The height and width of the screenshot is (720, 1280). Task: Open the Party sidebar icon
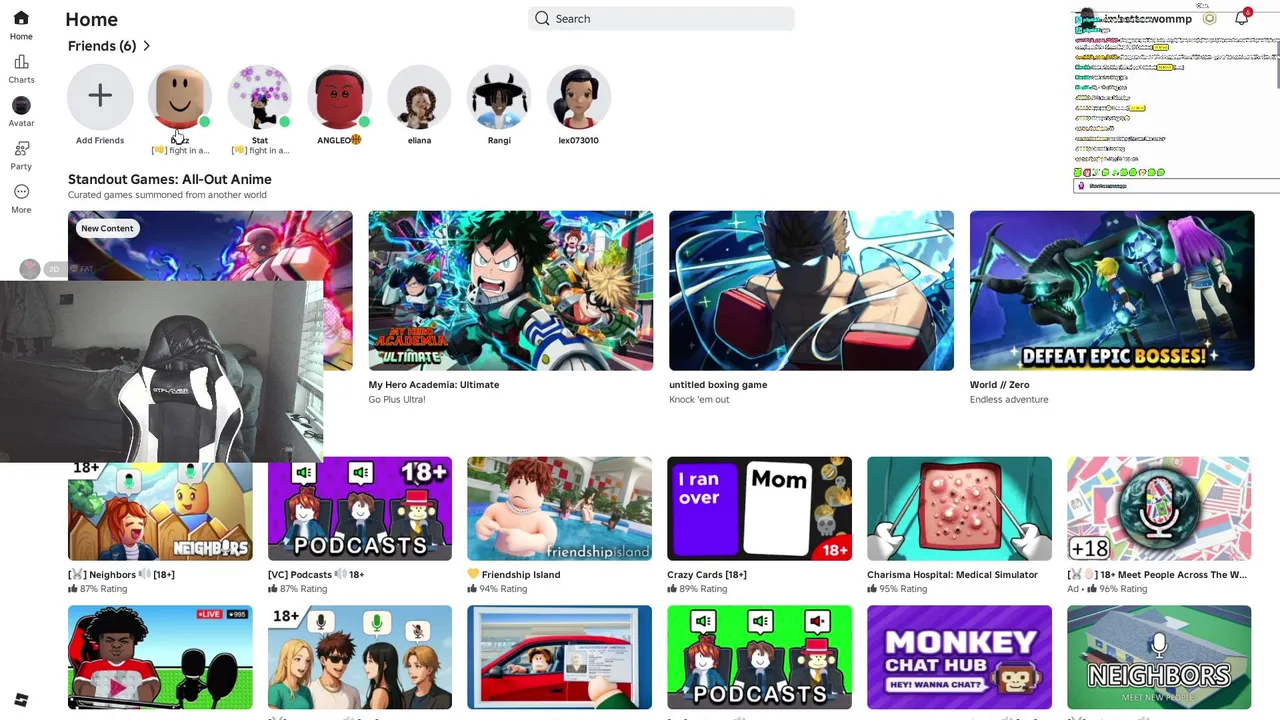coord(21,148)
